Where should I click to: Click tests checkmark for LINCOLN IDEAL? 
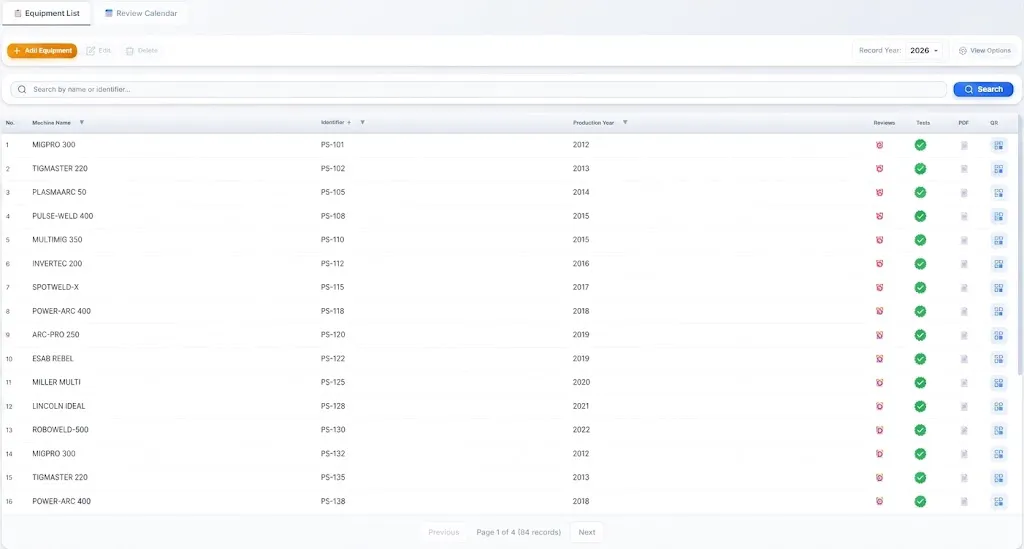coord(920,406)
